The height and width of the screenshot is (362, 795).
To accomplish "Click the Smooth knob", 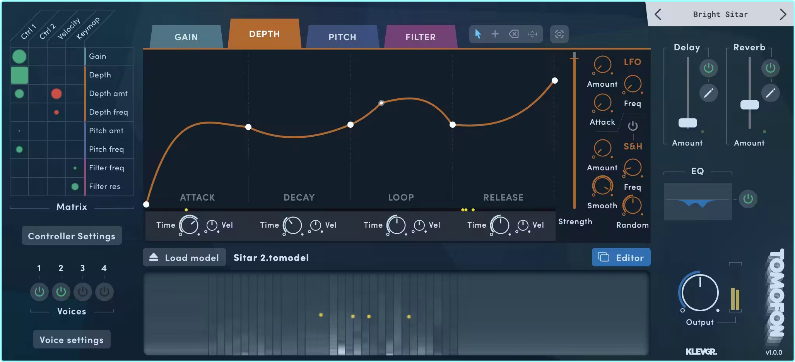I will [602, 186].
